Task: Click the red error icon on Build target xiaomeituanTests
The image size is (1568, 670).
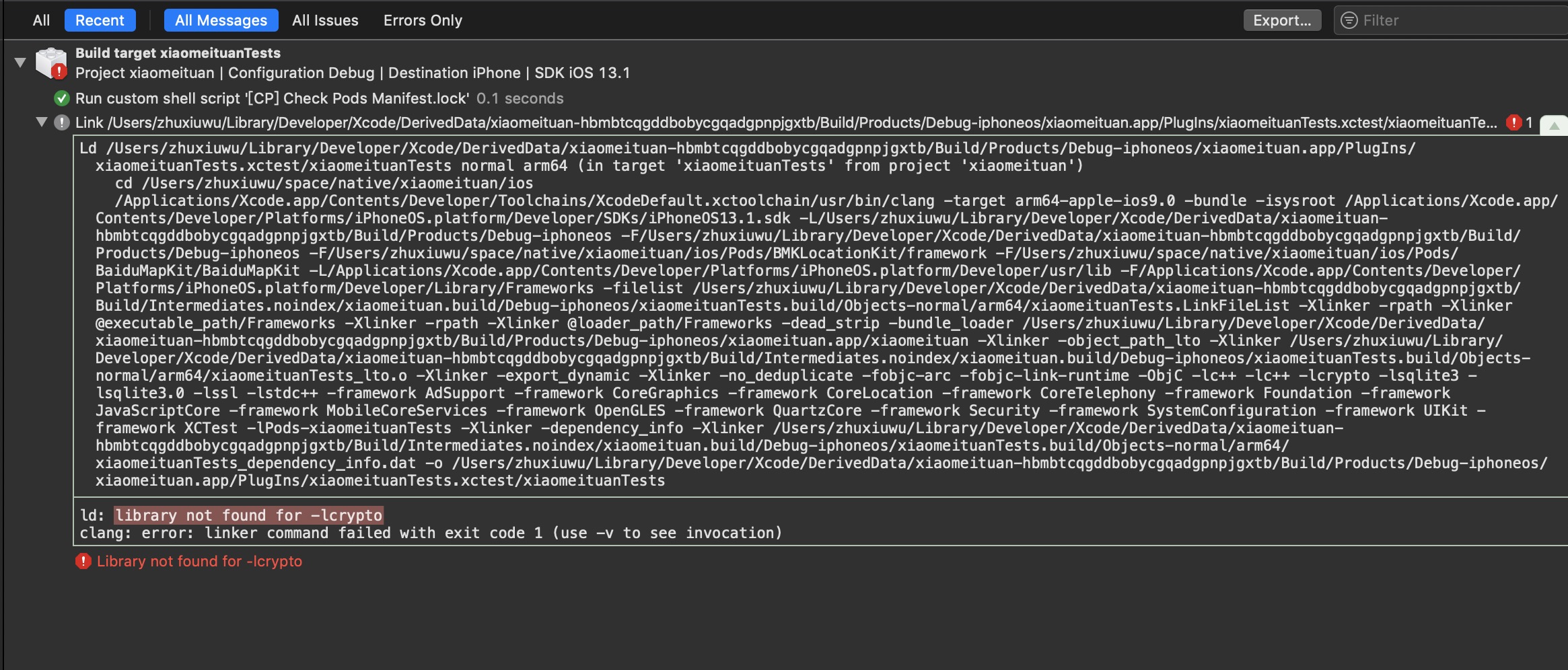Action: tap(59, 70)
